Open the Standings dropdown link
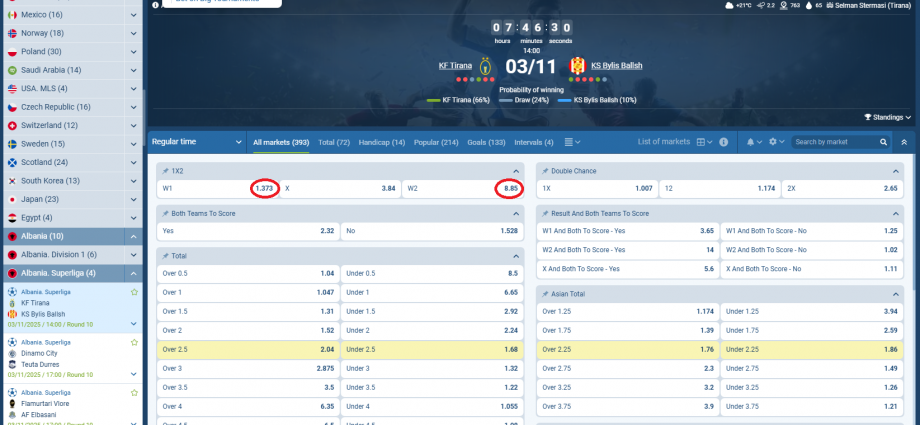 (x=887, y=117)
